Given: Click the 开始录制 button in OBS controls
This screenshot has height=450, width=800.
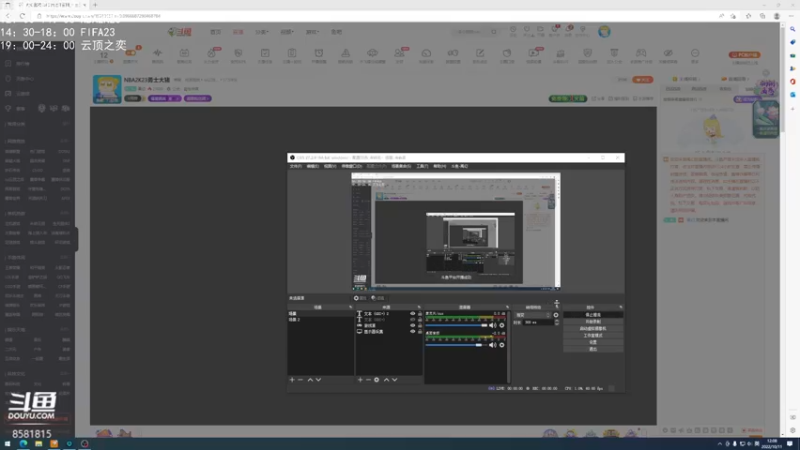Looking at the screenshot, I should point(593,322).
